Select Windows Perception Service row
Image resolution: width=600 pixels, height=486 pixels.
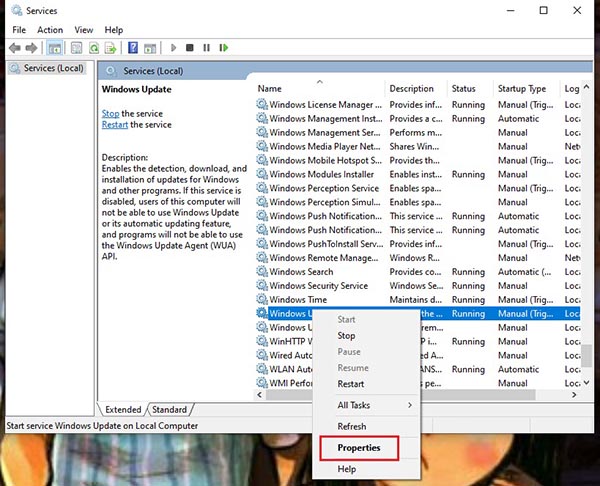tap(418, 188)
